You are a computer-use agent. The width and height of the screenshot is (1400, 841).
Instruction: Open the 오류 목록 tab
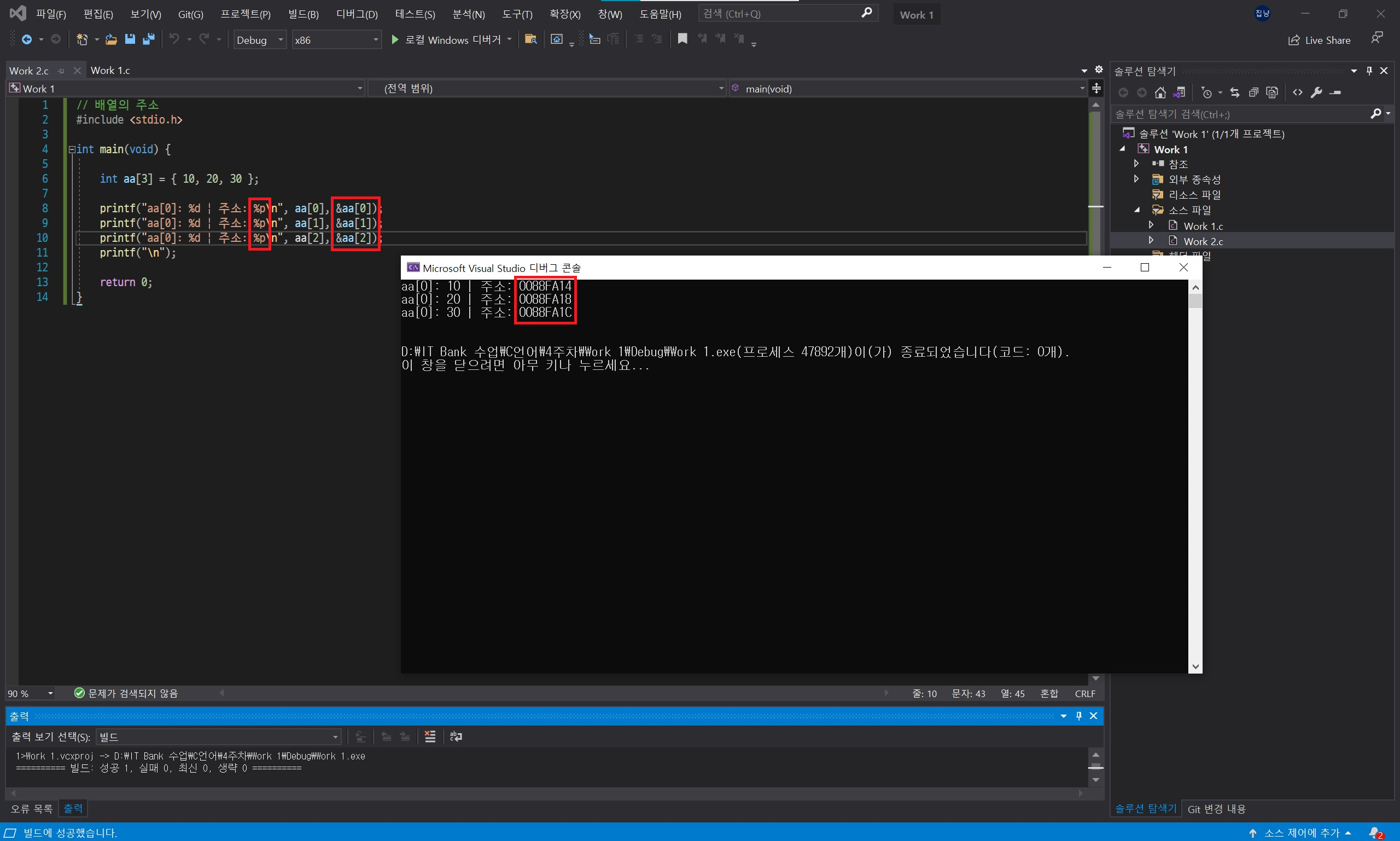31,809
